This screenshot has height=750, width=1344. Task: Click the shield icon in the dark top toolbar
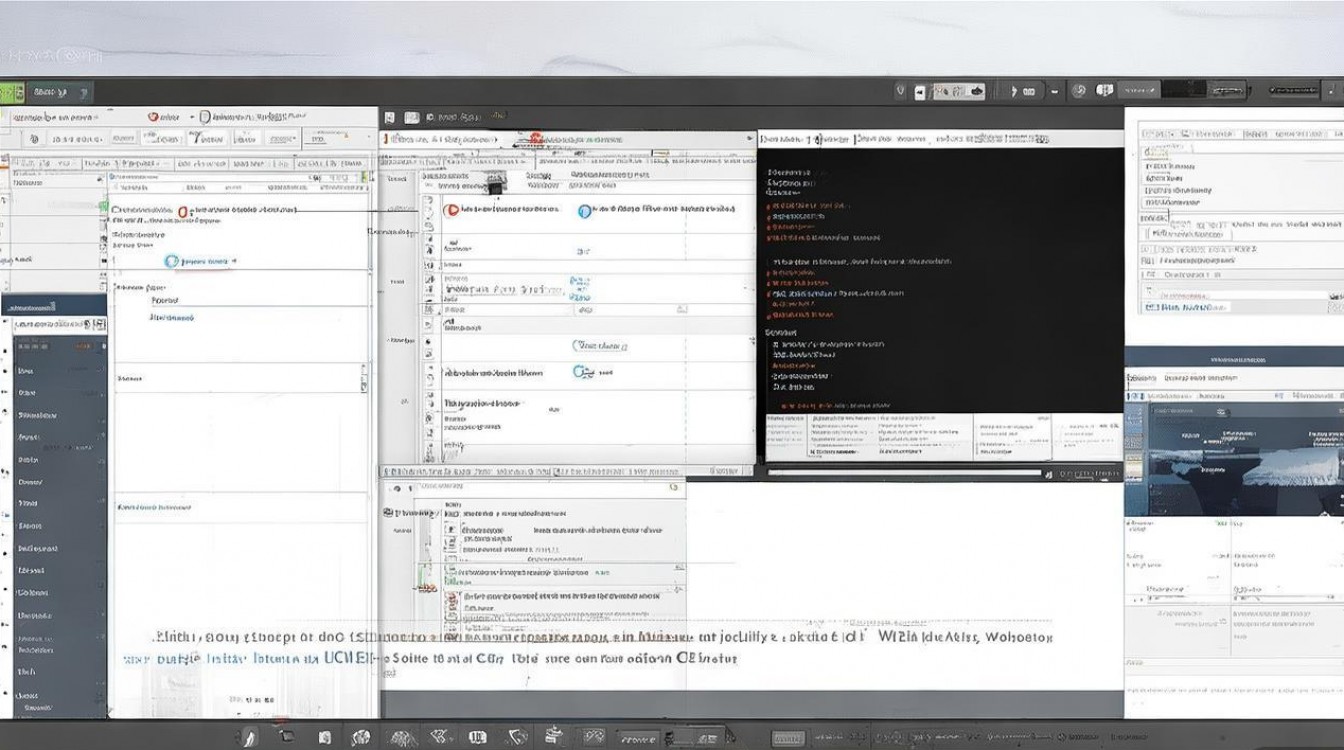pyautogui.click(x=902, y=91)
